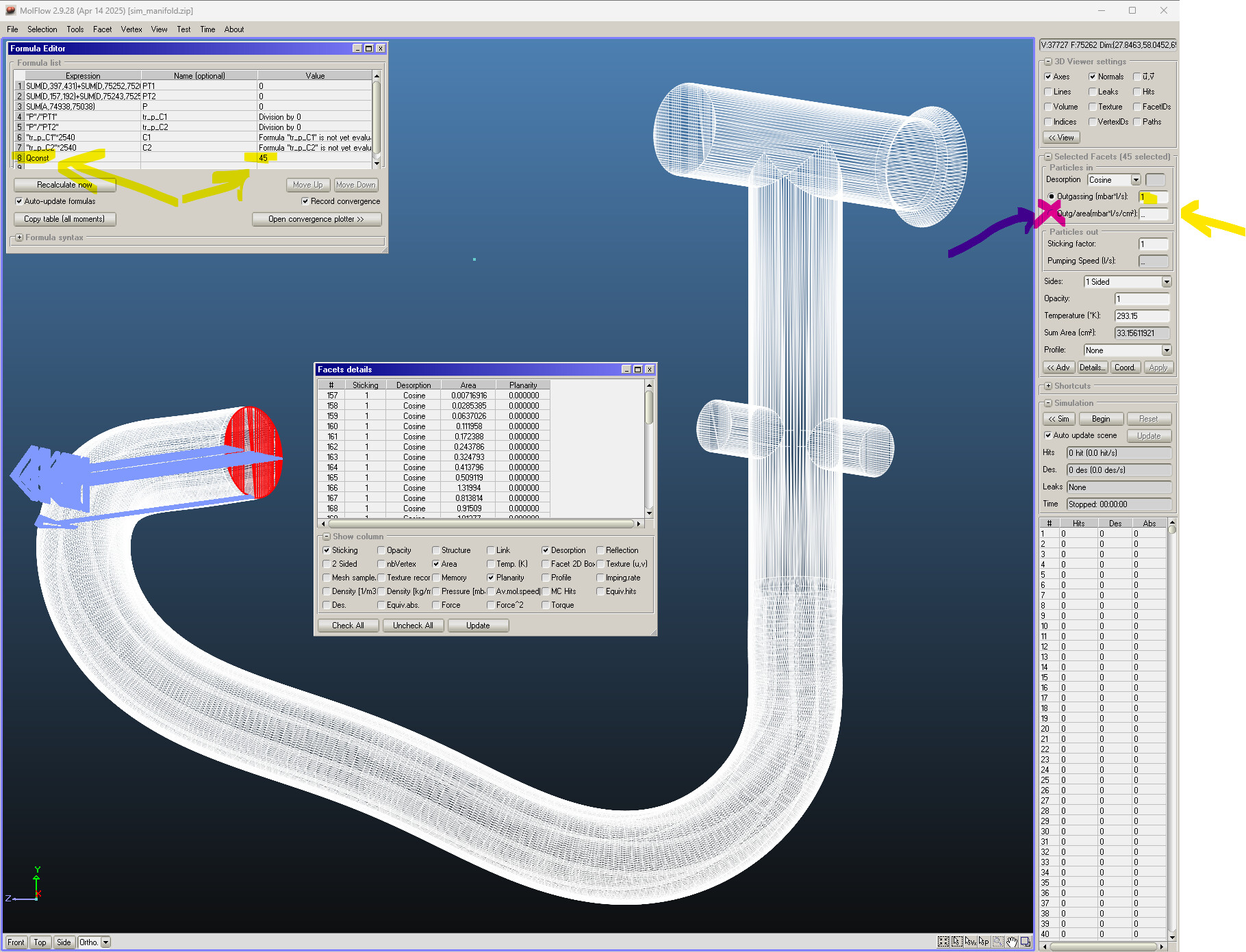Expand the Formula syntax section
The image size is (1246, 952).
(x=19, y=237)
